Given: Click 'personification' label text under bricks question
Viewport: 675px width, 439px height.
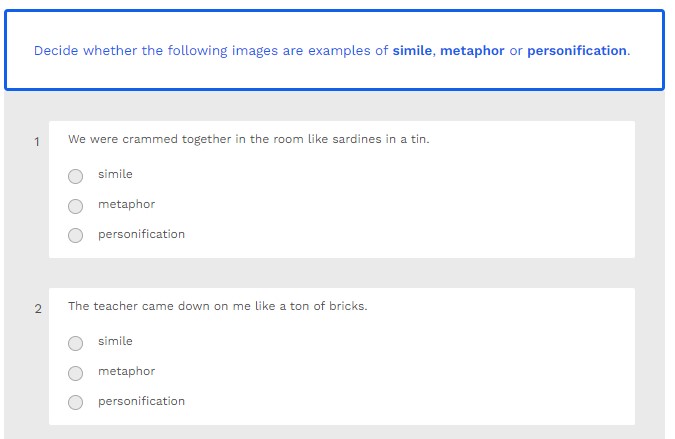Looking at the screenshot, I should tap(141, 402).
